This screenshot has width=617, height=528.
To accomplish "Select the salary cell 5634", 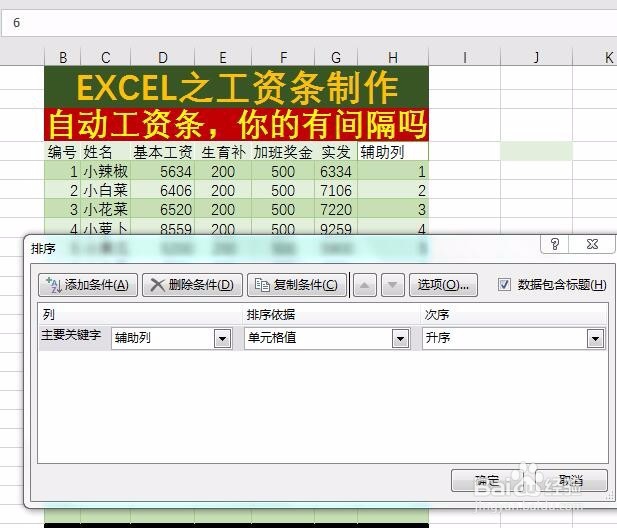I will pos(163,171).
